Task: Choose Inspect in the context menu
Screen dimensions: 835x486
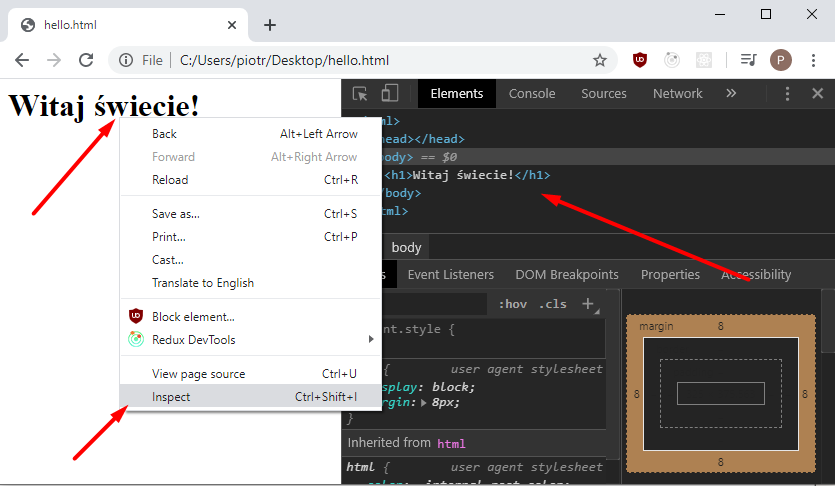Action: (251, 397)
